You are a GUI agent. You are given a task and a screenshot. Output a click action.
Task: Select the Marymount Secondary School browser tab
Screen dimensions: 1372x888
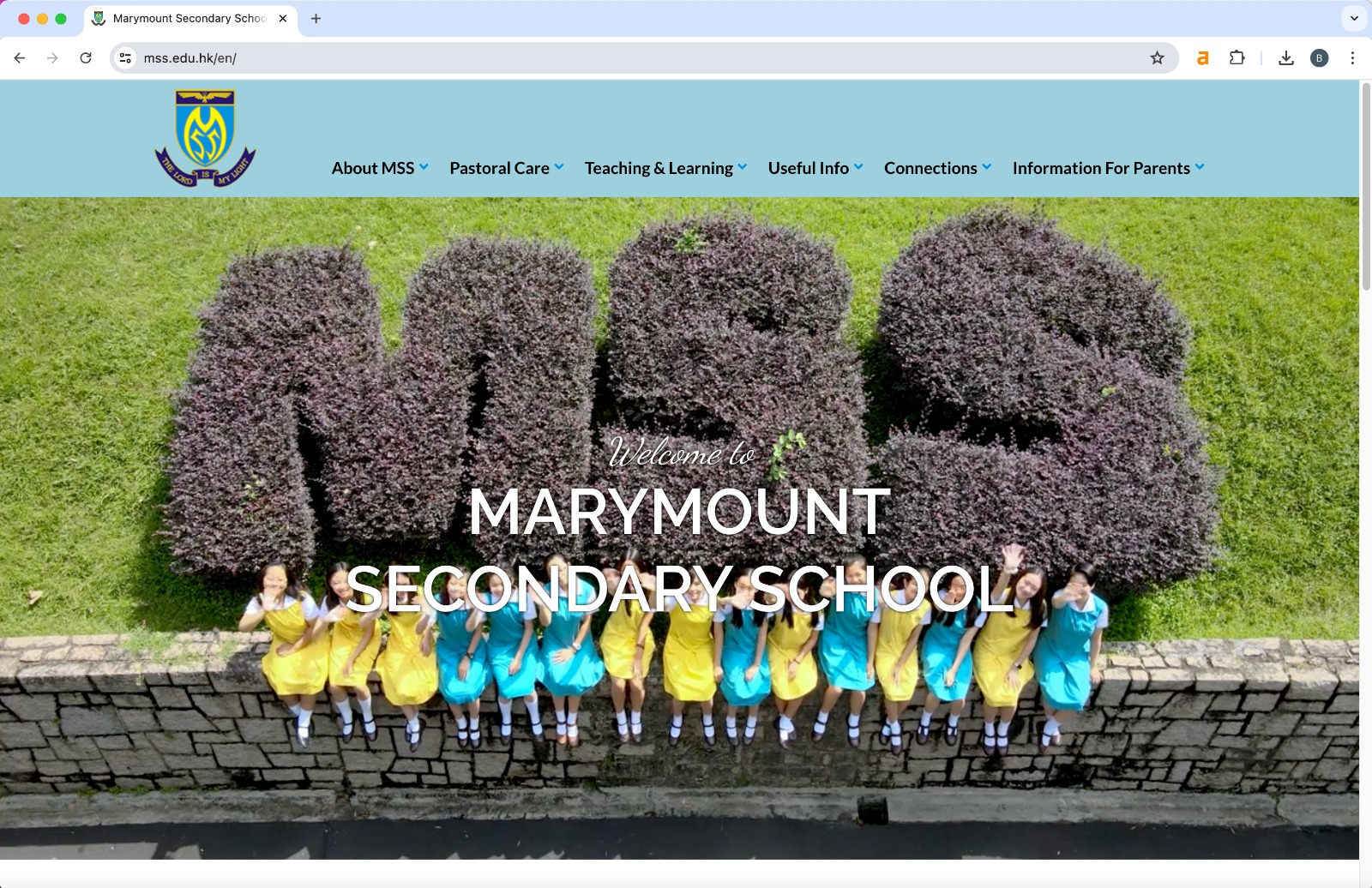190,18
